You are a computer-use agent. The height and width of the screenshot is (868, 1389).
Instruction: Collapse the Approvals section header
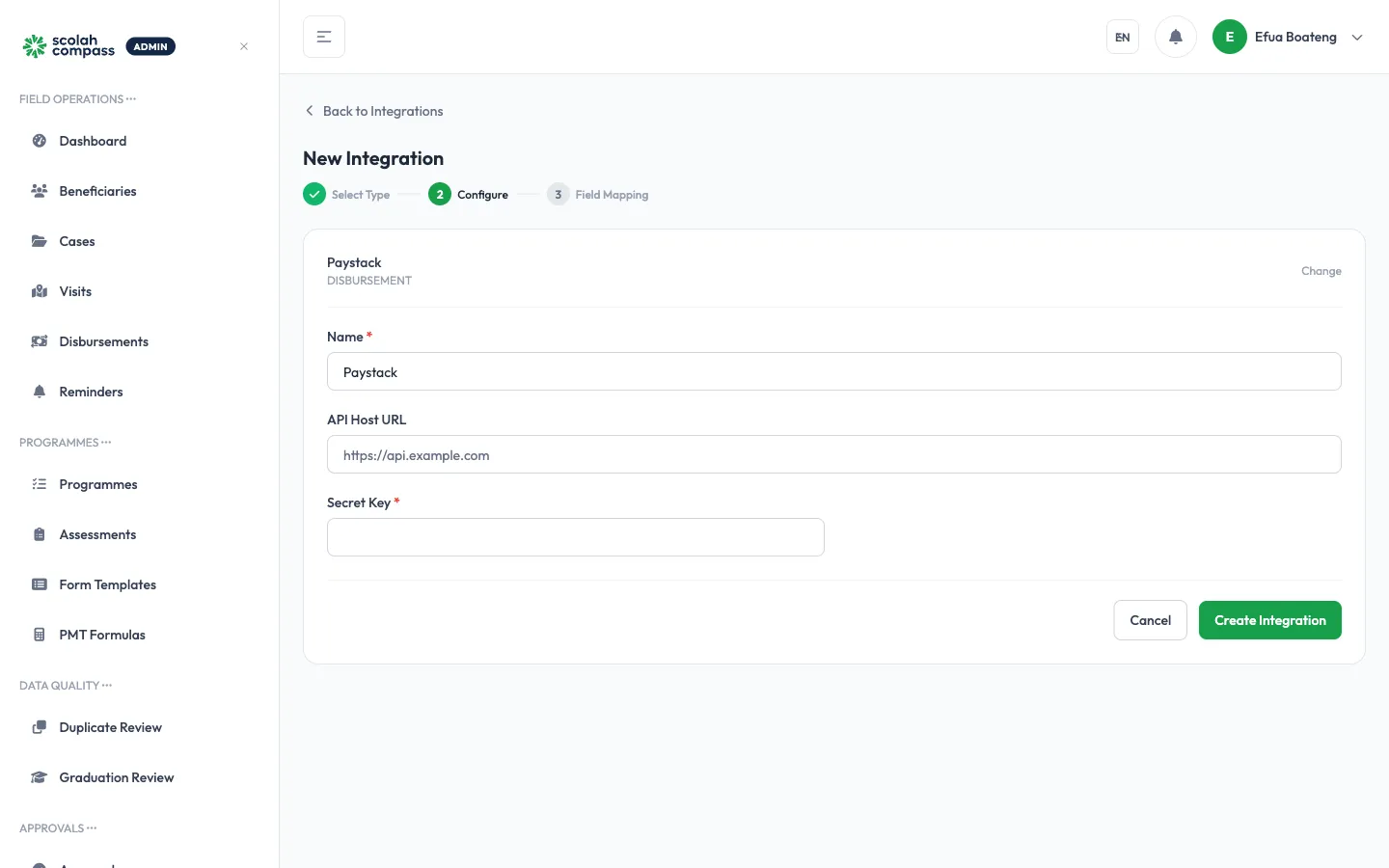pos(58,828)
